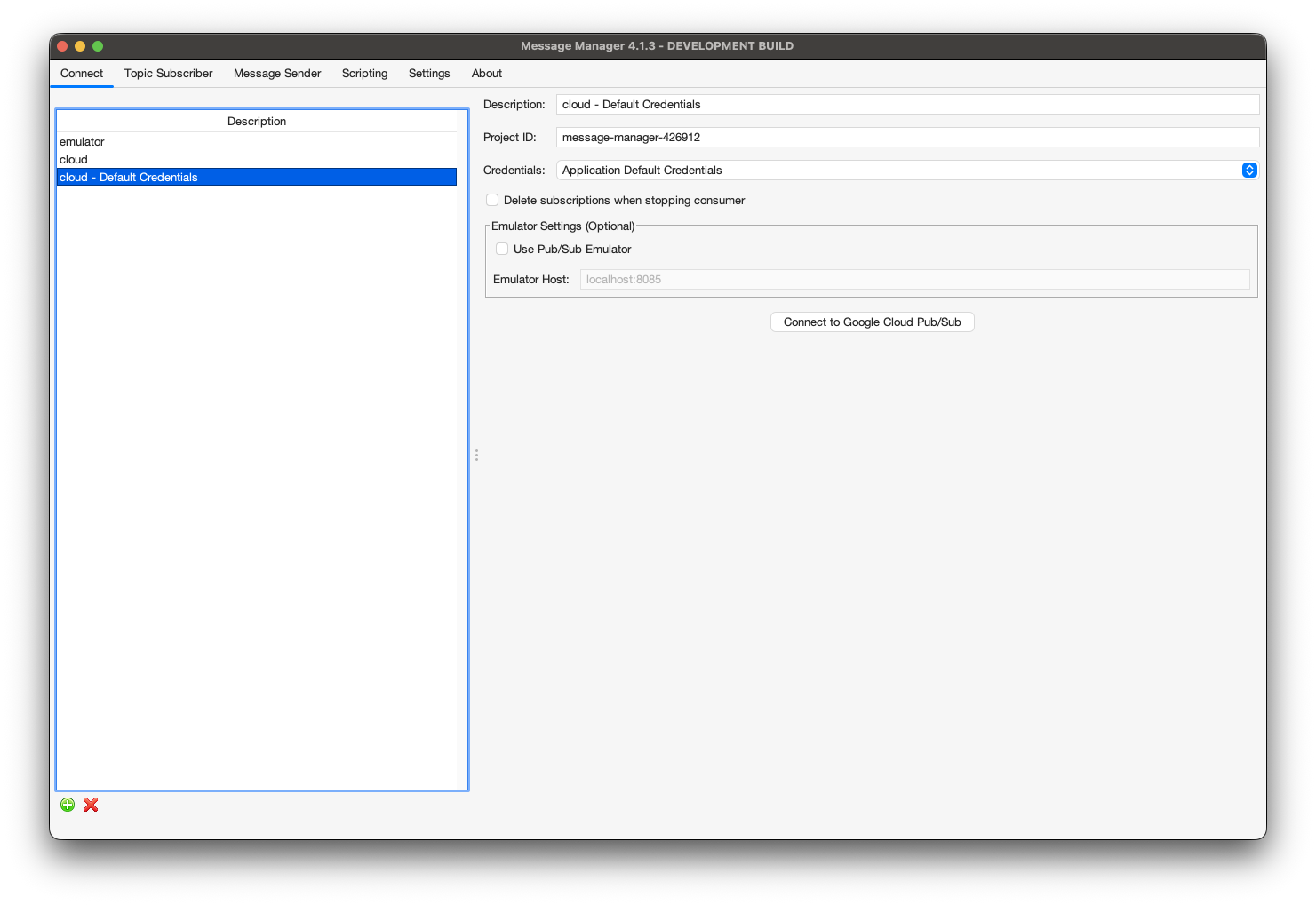Click the Emulator Host field
This screenshot has width=1316, height=905.
point(913,279)
